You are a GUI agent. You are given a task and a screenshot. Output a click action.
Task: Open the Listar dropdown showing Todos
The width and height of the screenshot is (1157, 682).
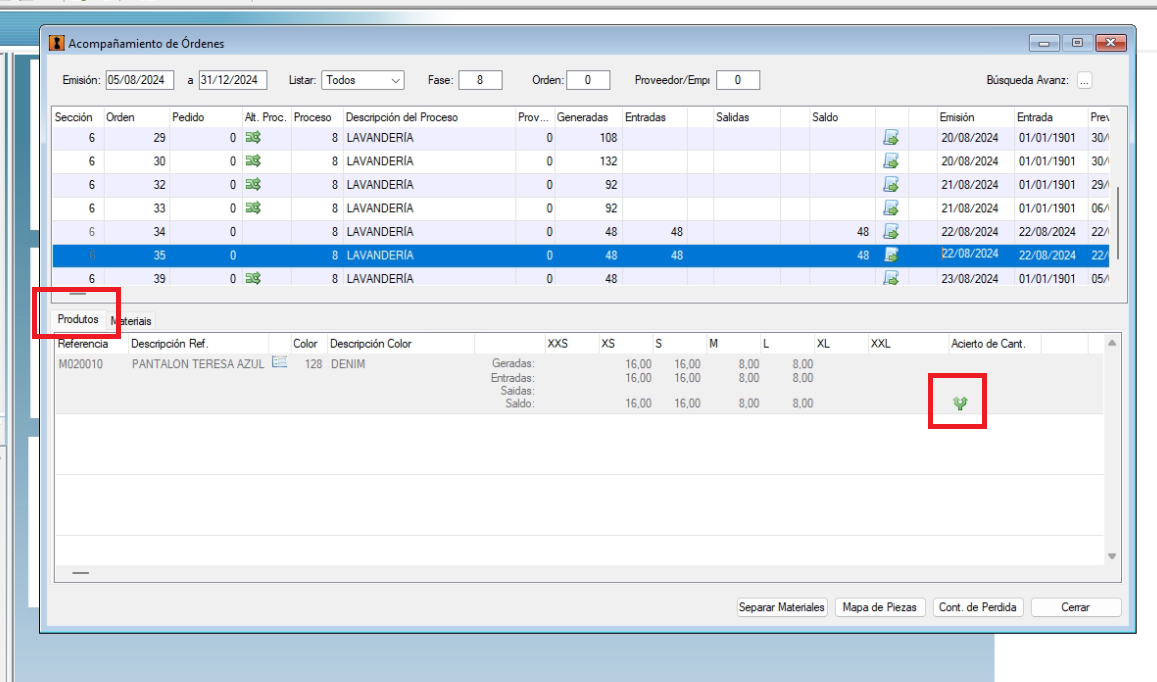[363, 80]
